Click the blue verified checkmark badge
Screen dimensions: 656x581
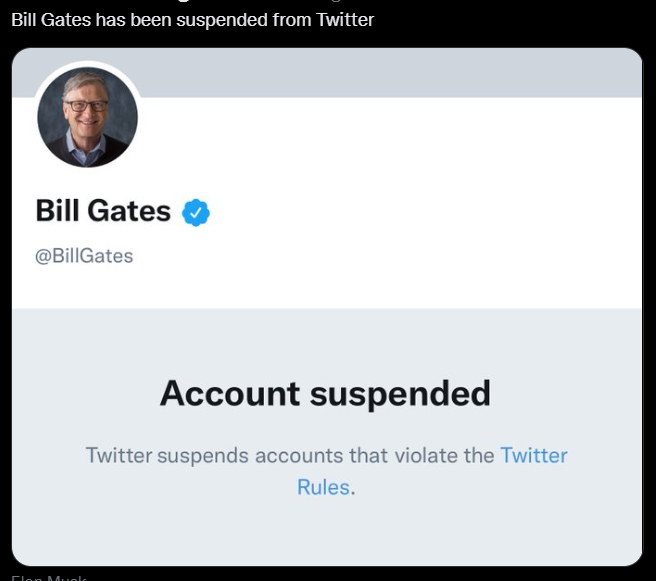196,212
